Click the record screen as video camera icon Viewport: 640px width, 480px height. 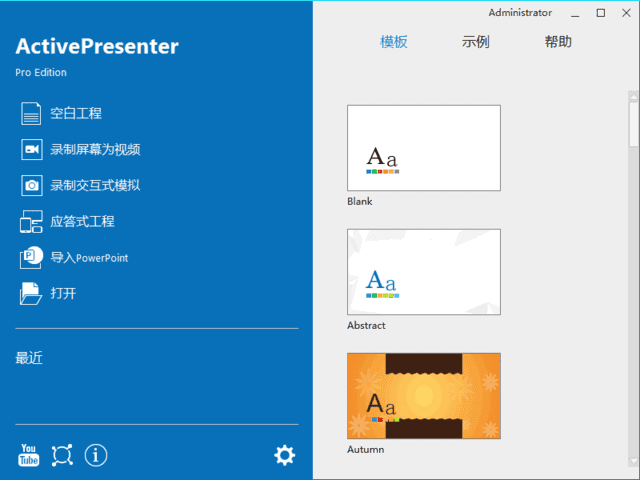click(x=31, y=150)
